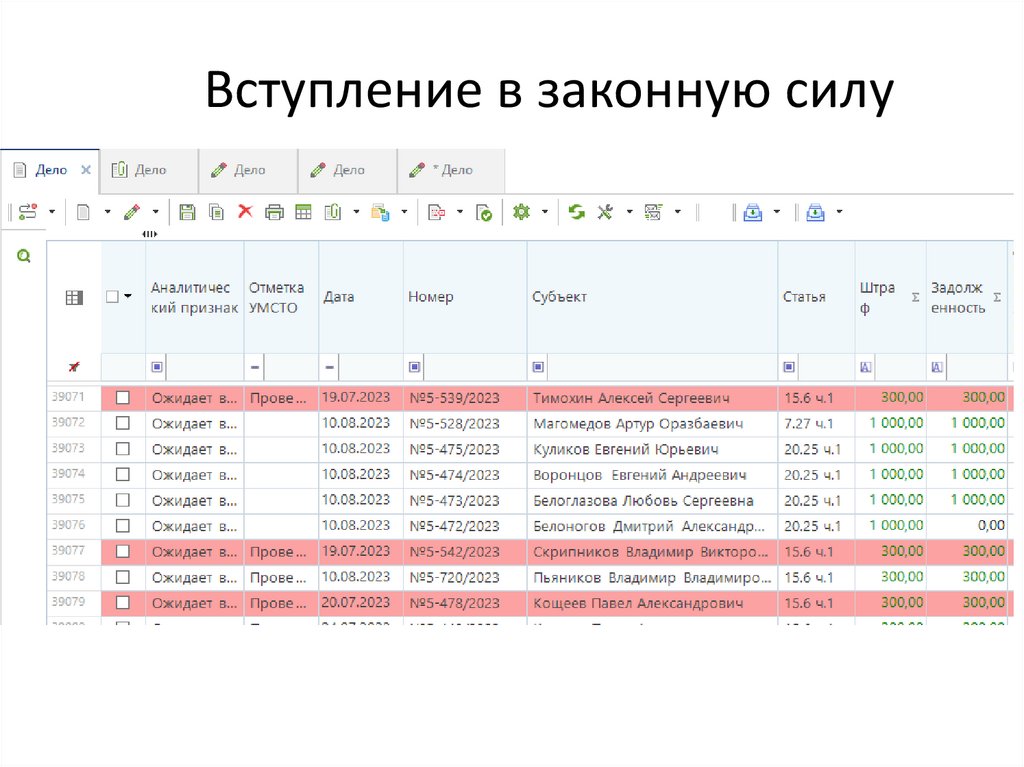1024x767 pixels.
Task: Delete record with the red X icon
Action: coord(245,212)
